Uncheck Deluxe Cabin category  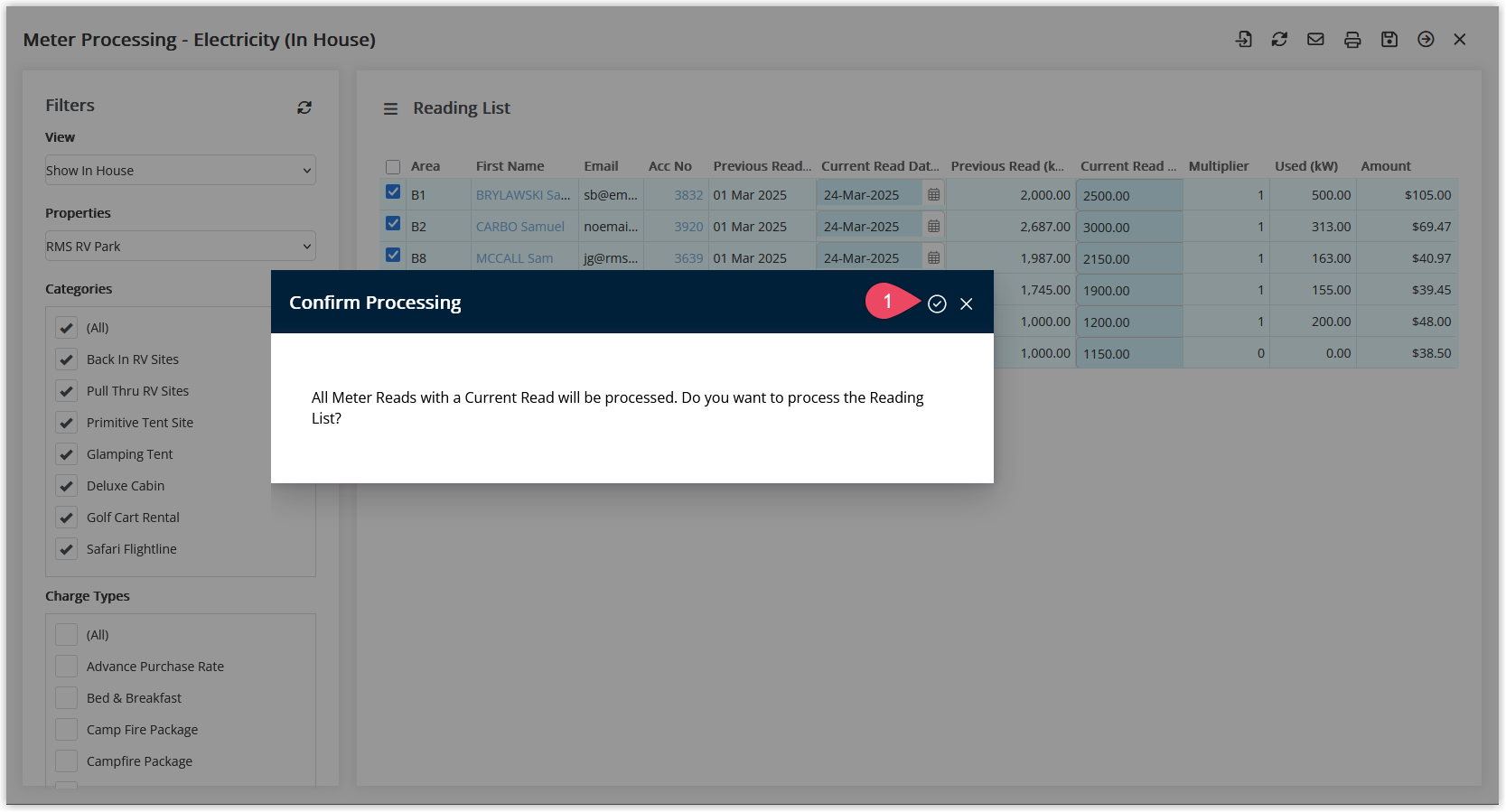(x=67, y=486)
